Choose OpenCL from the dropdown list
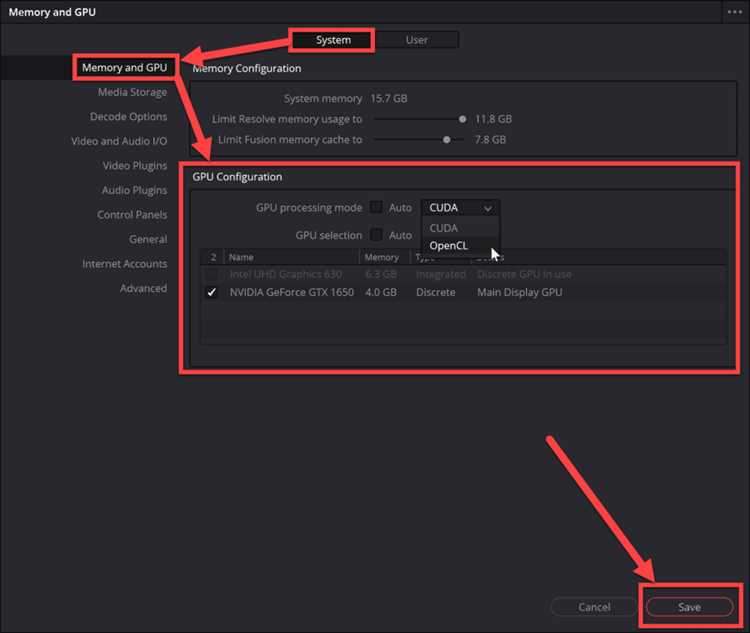The width and height of the screenshot is (750, 633). point(460,245)
